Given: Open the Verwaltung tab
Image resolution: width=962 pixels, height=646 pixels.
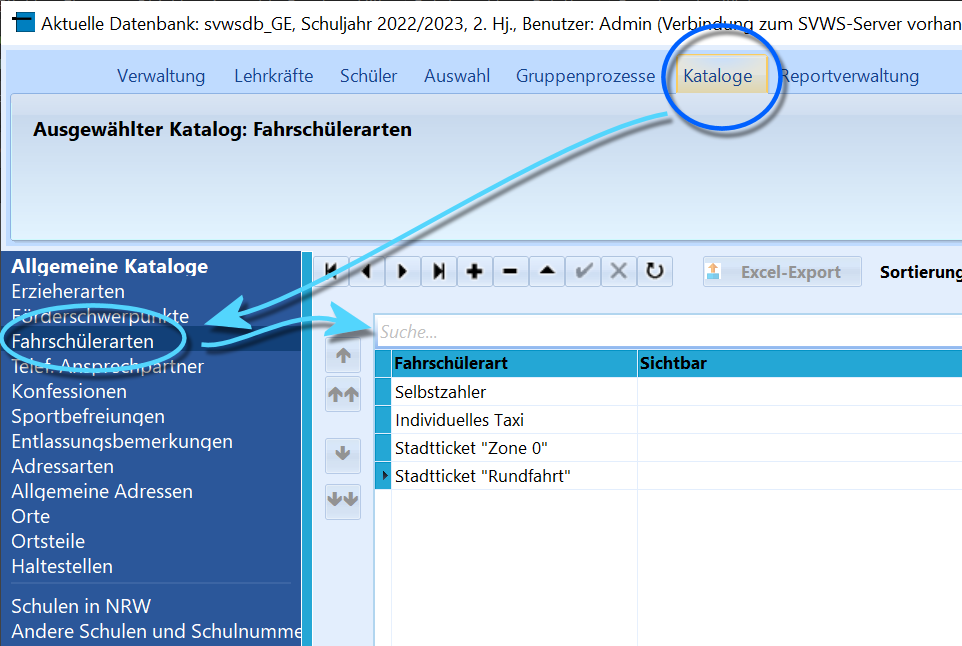Looking at the screenshot, I should coord(161,76).
